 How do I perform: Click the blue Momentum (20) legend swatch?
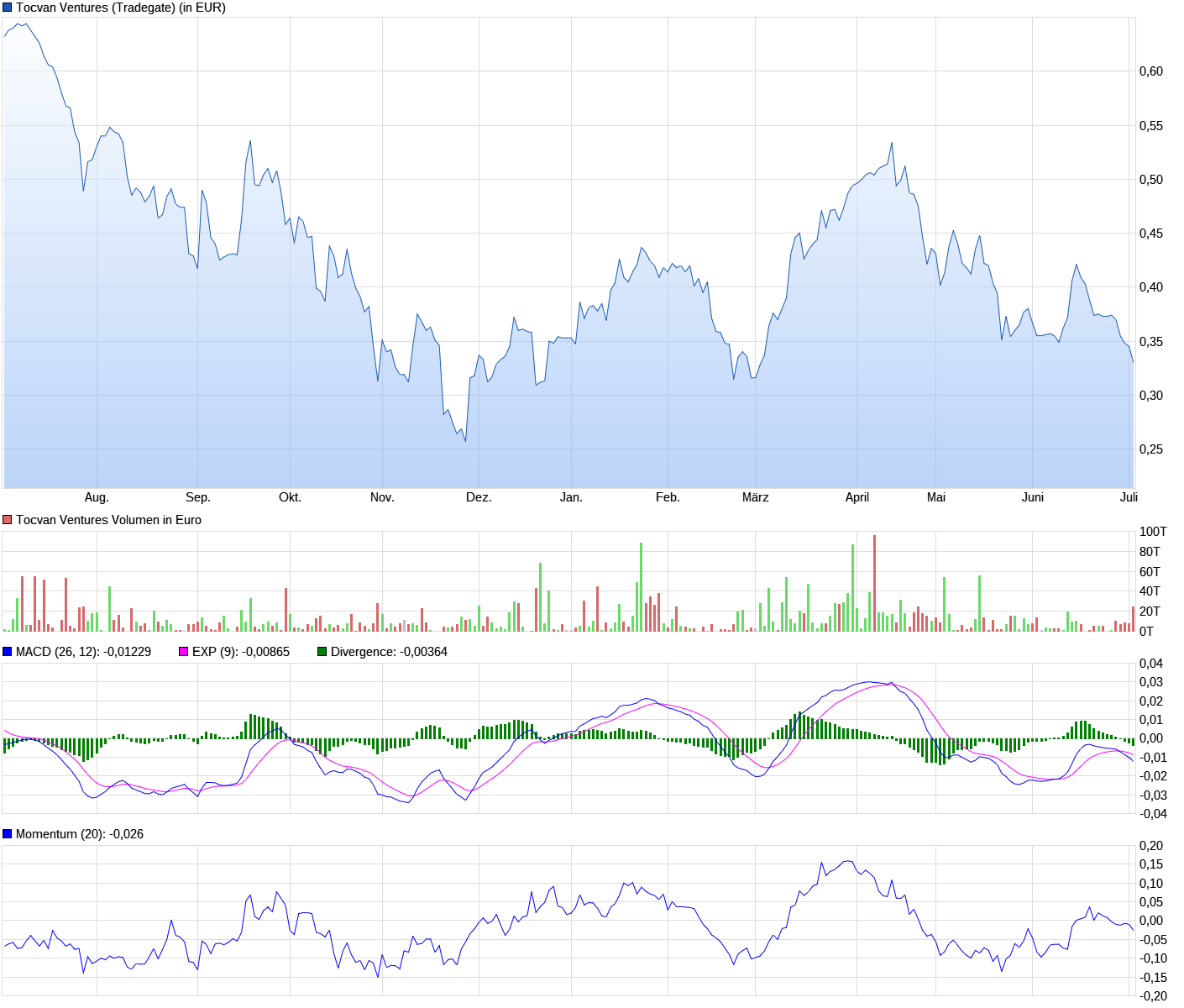(8, 834)
